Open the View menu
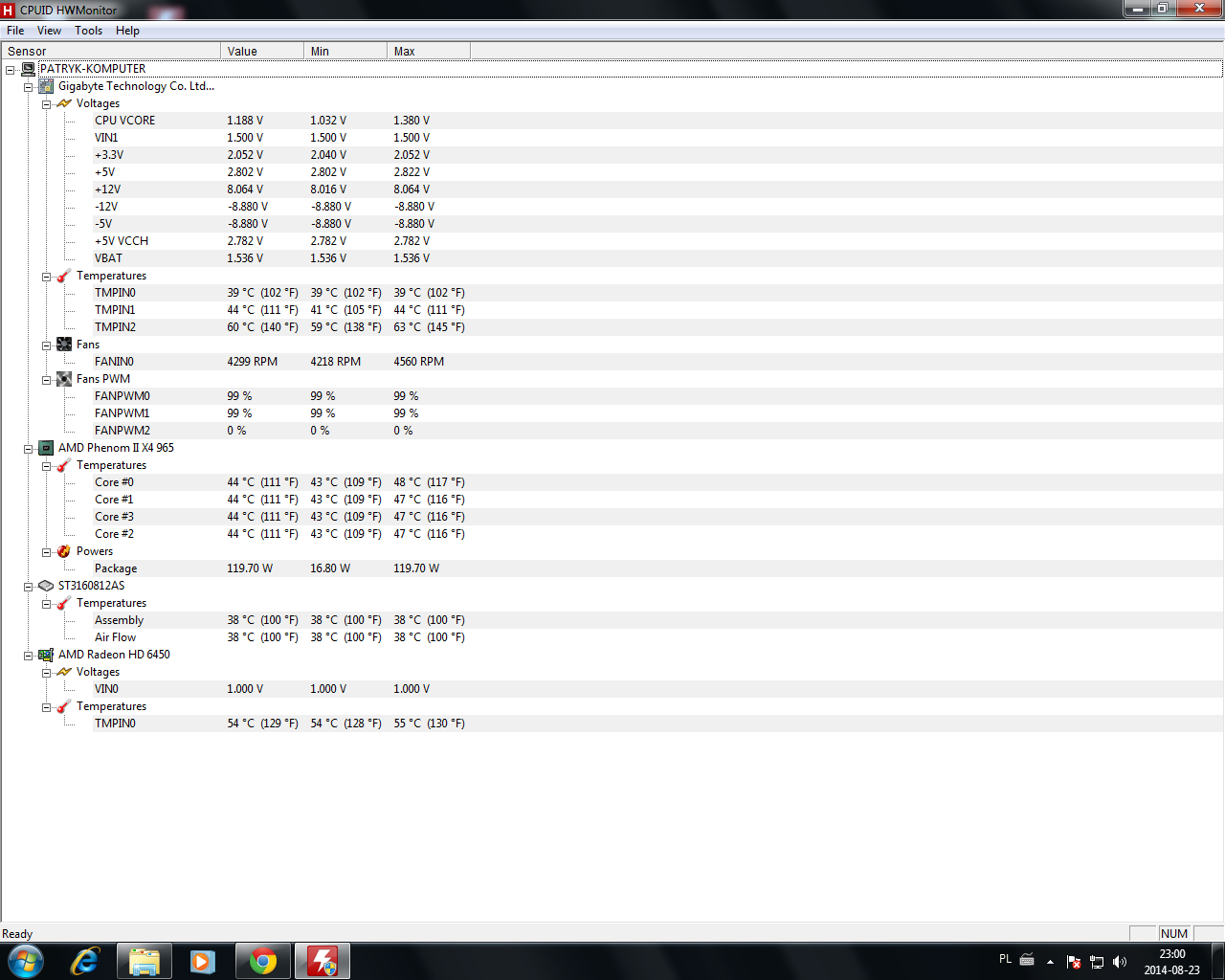 click(x=49, y=31)
